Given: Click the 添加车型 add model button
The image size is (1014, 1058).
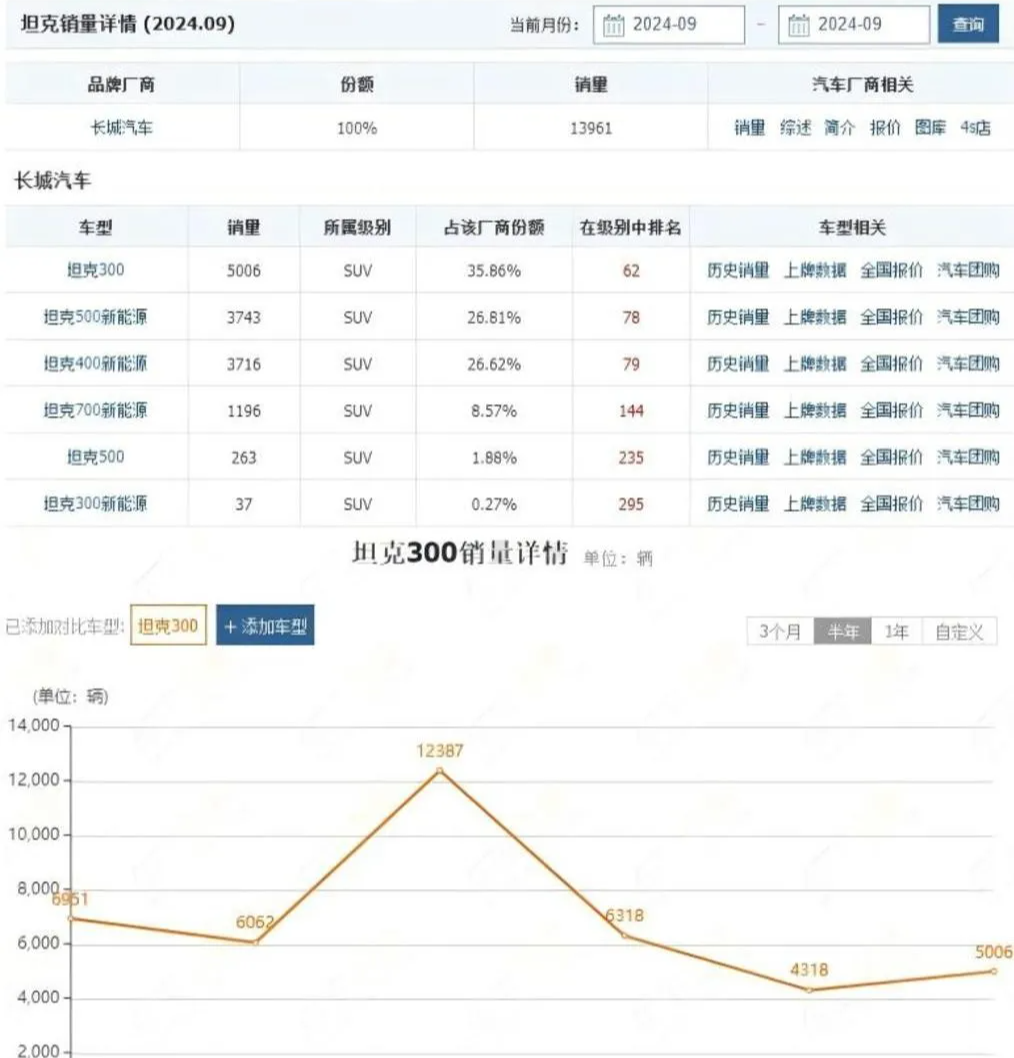Looking at the screenshot, I should (x=265, y=625).
